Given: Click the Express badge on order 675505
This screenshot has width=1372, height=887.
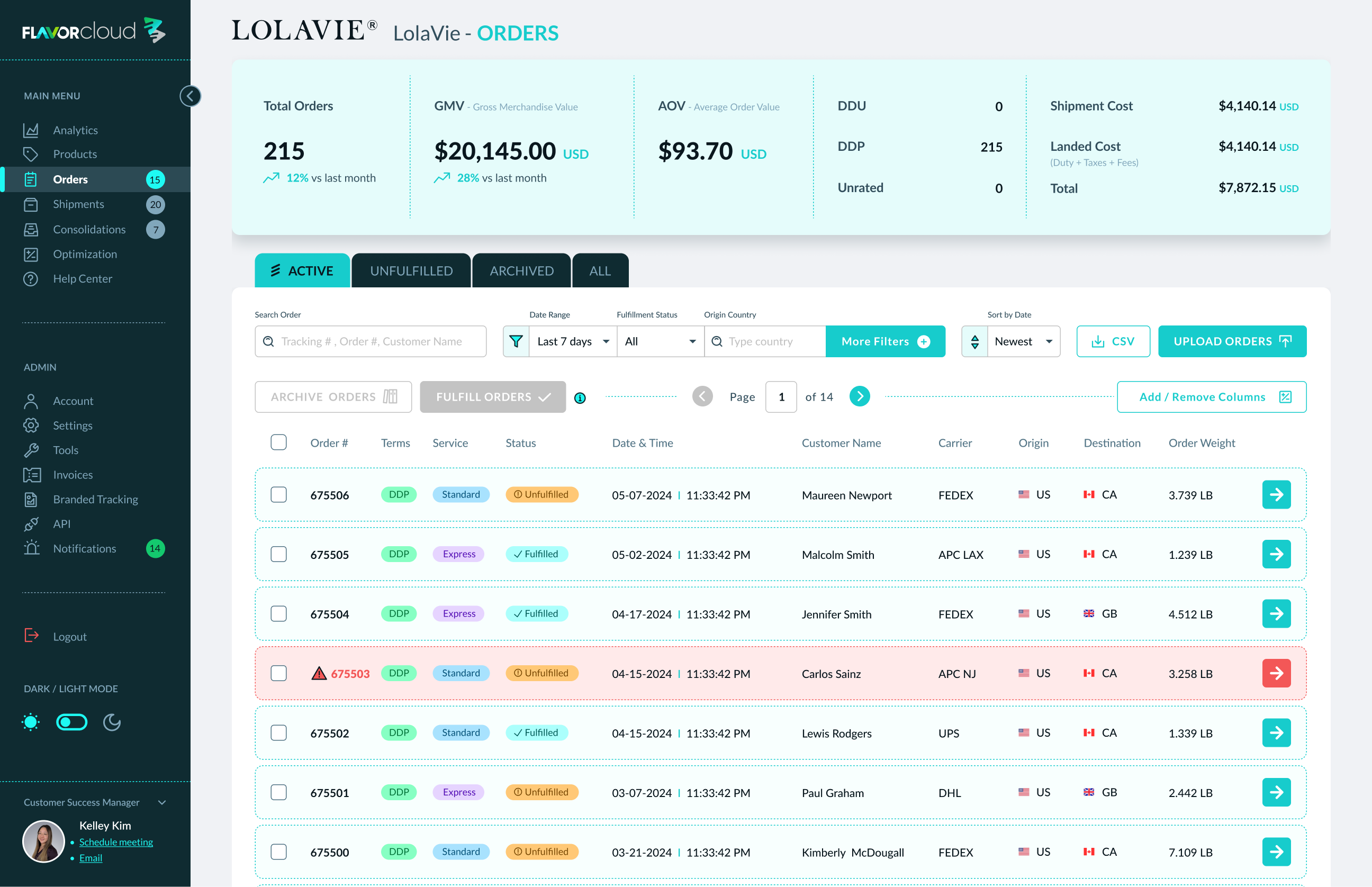Looking at the screenshot, I should click(x=458, y=554).
